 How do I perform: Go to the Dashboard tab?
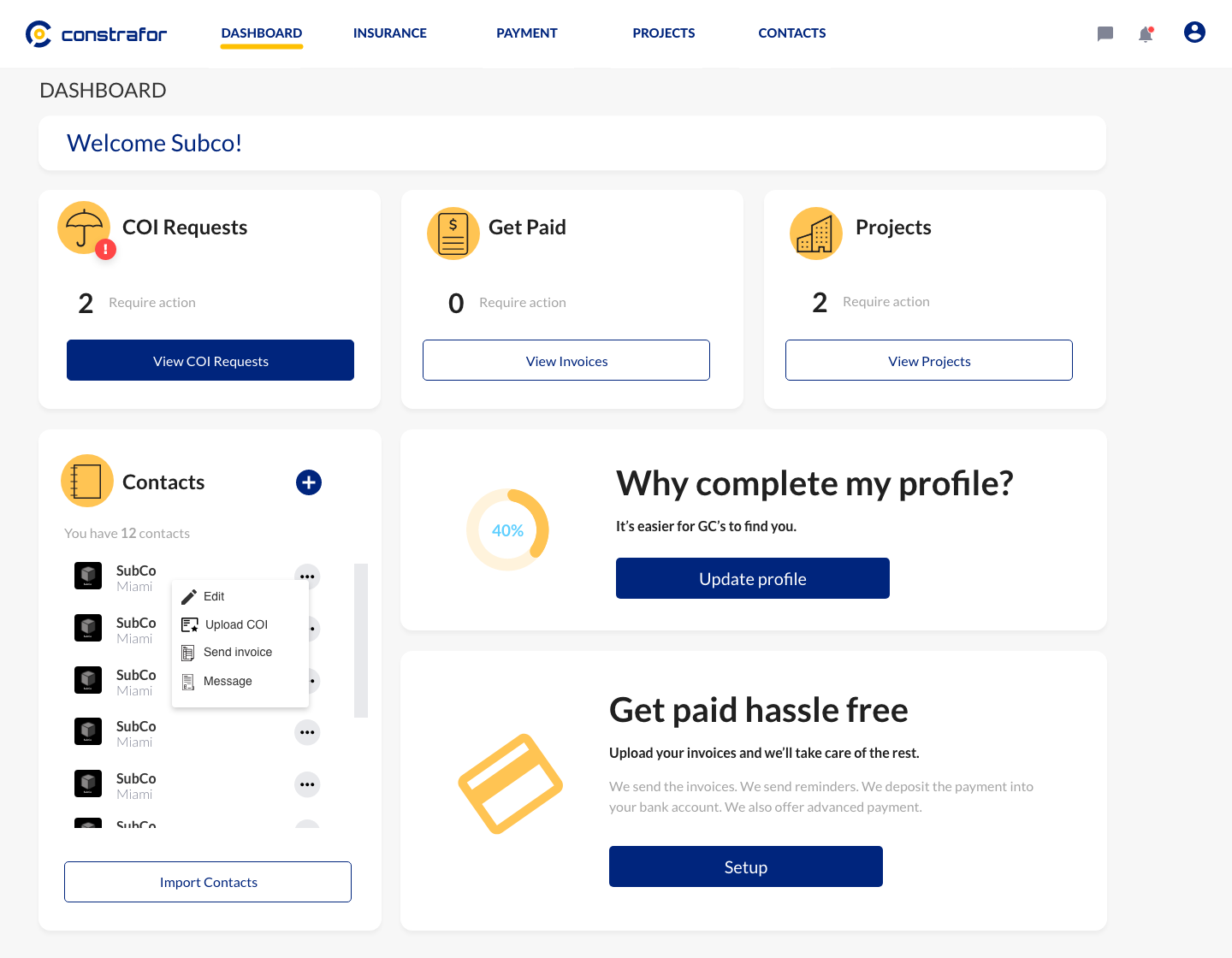tap(262, 33)
